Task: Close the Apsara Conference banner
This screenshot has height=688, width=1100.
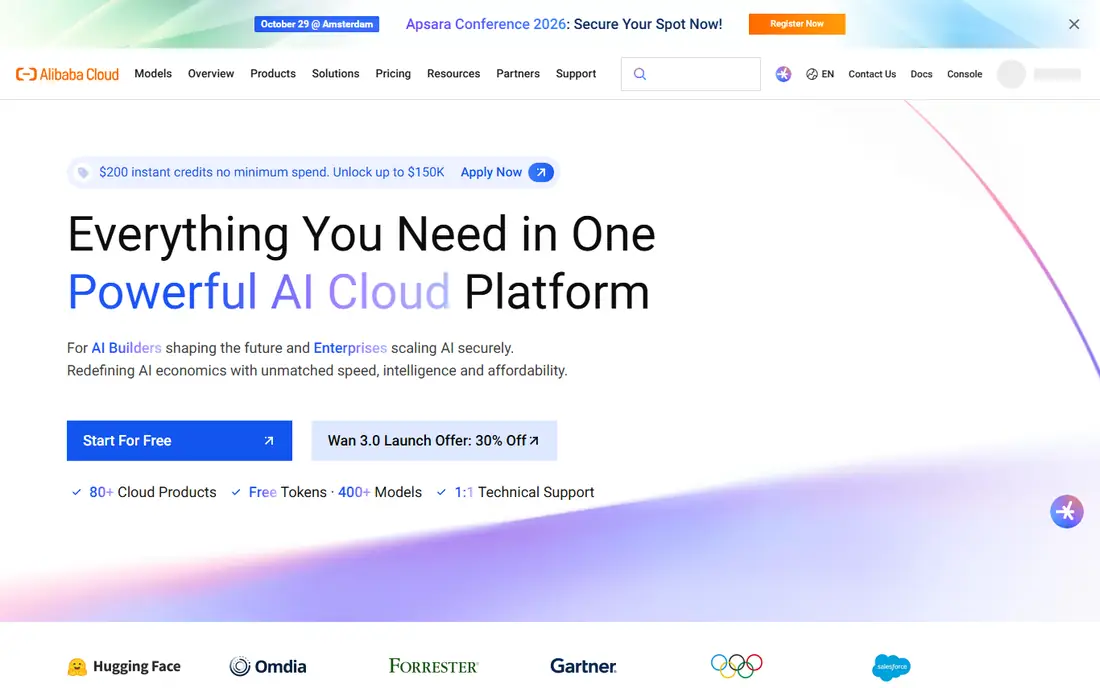Action: 1073,24
